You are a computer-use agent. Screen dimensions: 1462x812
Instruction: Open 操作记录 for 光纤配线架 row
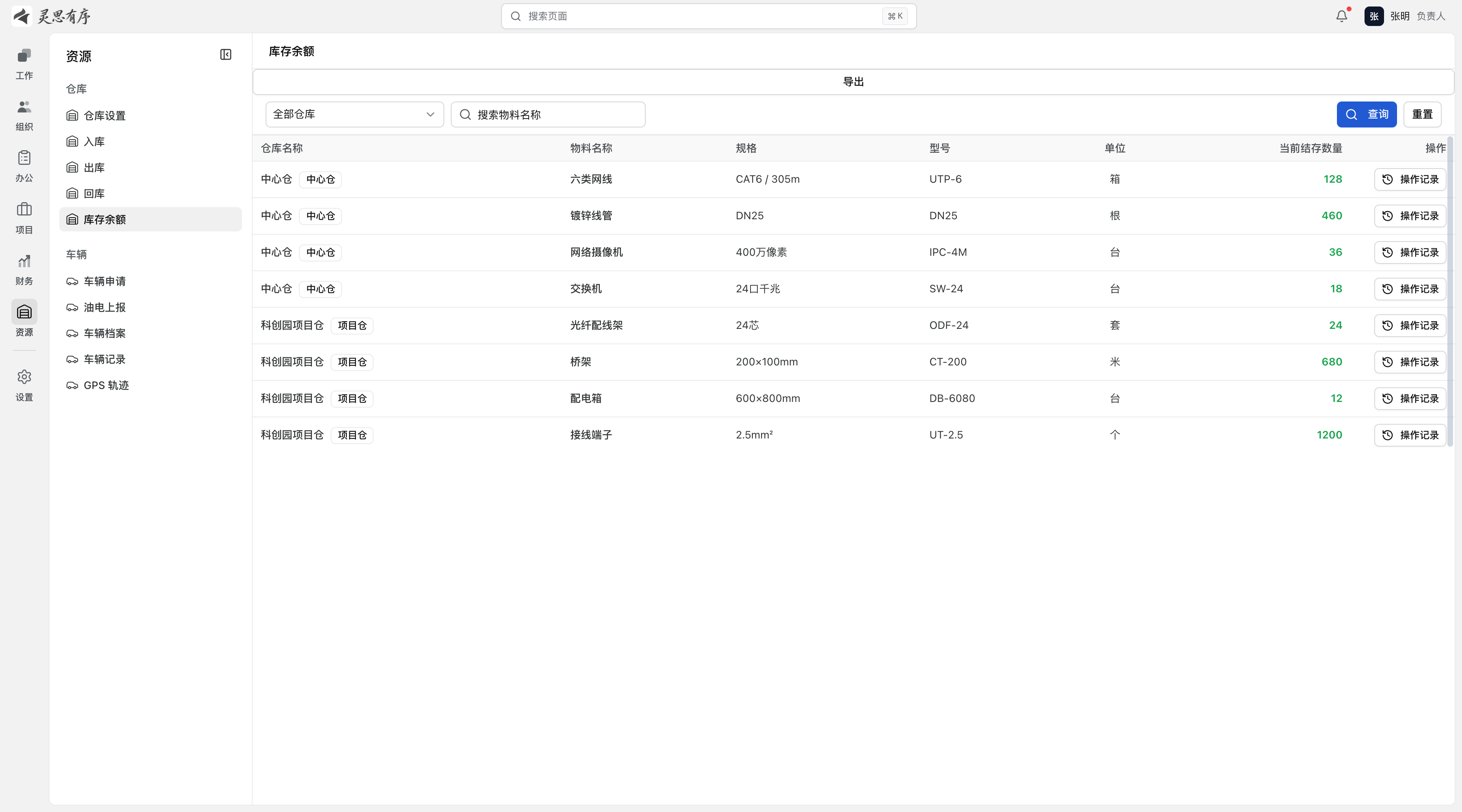[1410, 326]
